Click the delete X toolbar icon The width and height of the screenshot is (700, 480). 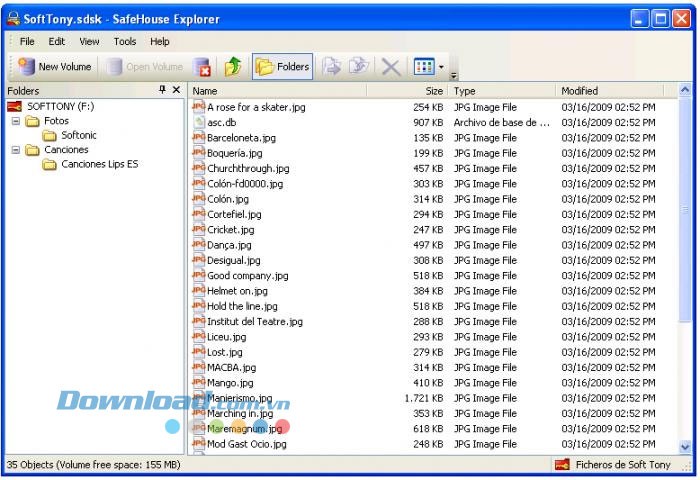tap(390, 67)
